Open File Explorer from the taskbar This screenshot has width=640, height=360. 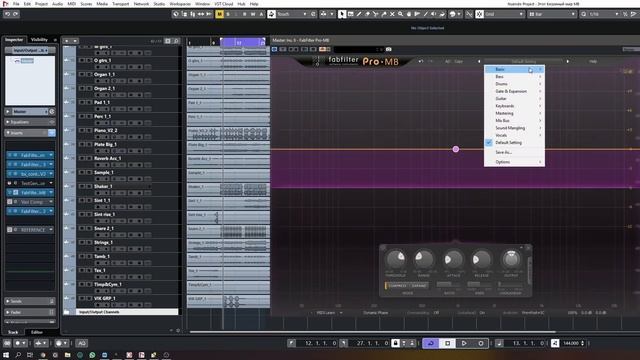coord(67,355)
